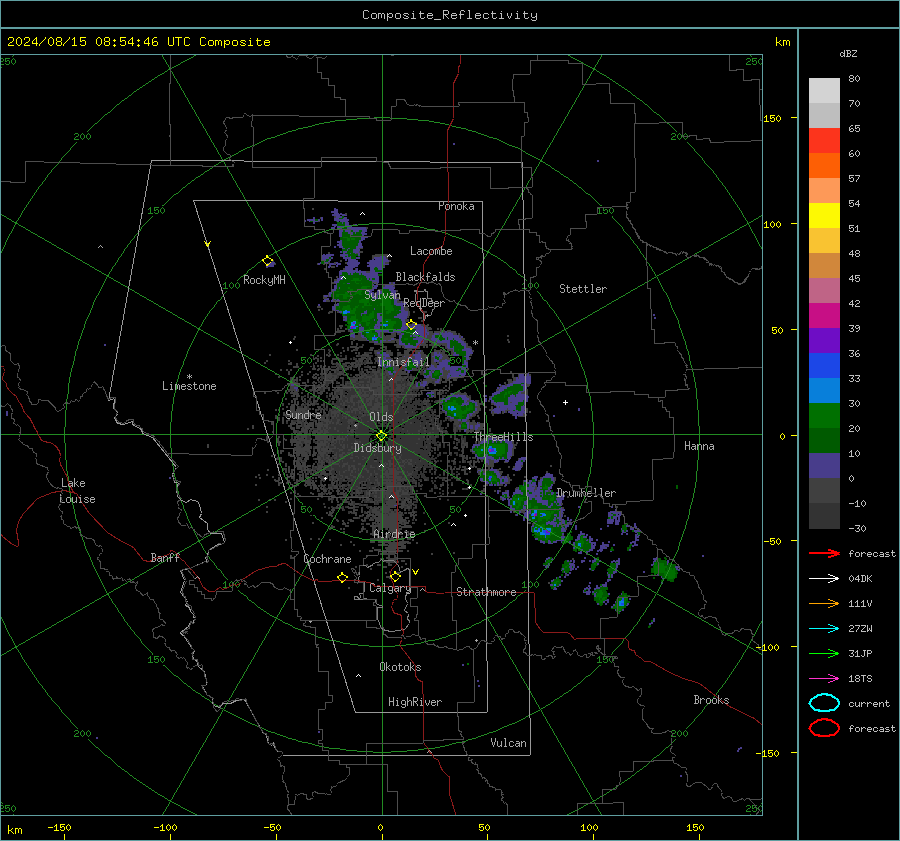Click the 04DK legend label text
The image size is (900, 841).
(x=860, y=579)
